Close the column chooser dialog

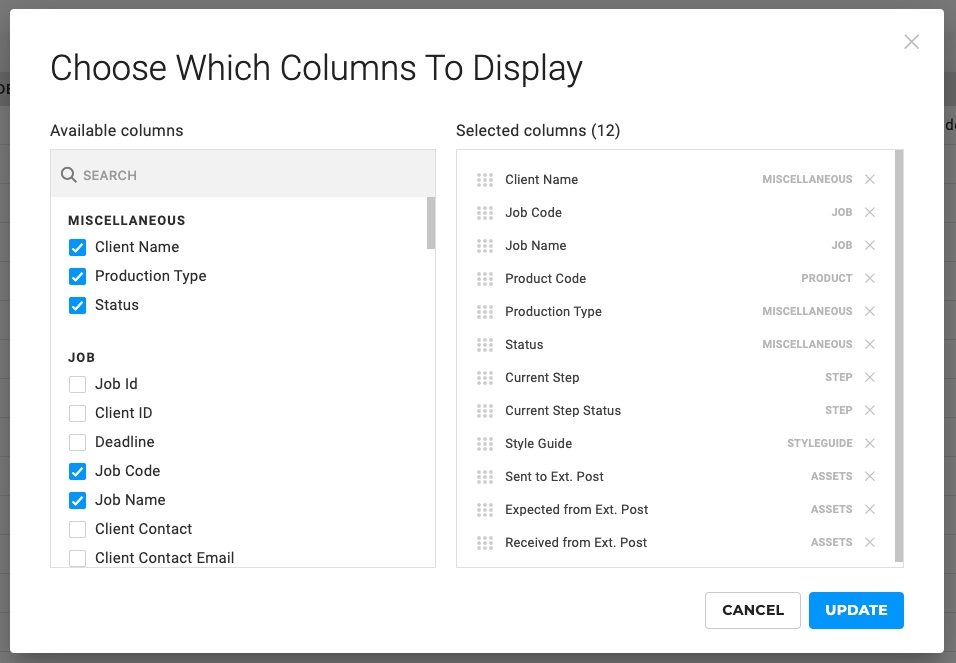click(x=911, y=42)
